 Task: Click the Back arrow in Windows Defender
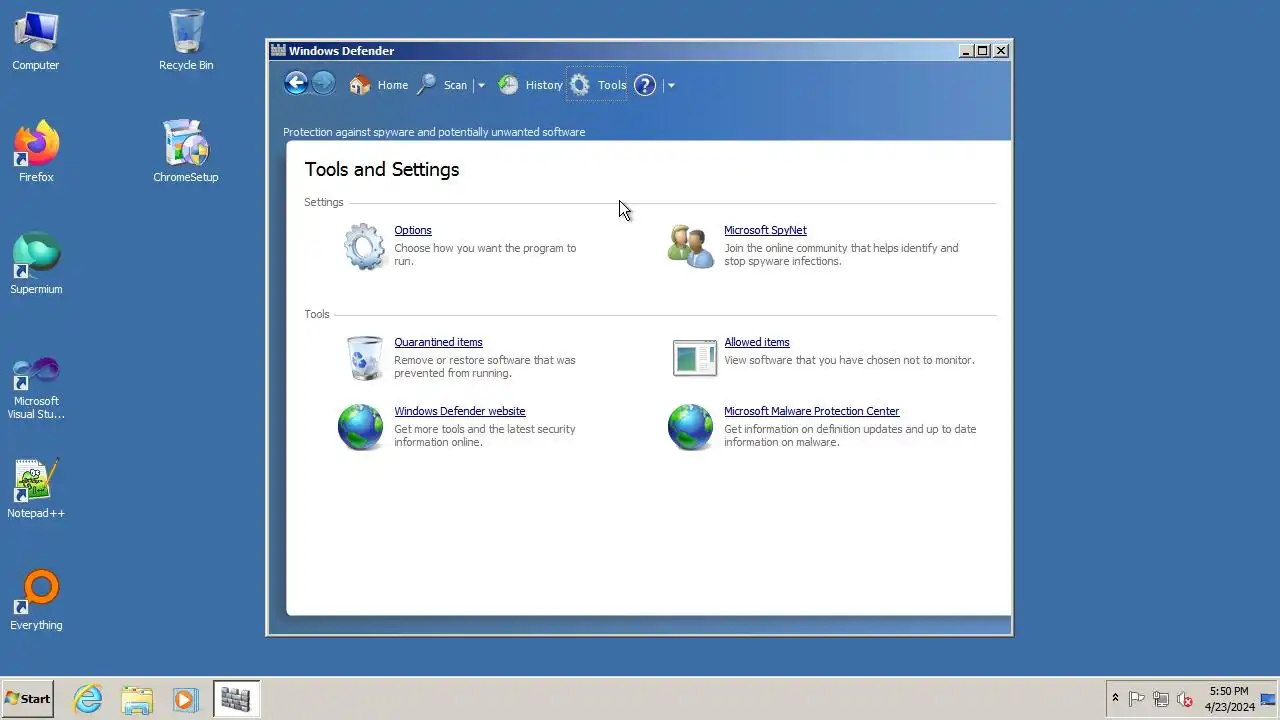[x=296, y=84]
